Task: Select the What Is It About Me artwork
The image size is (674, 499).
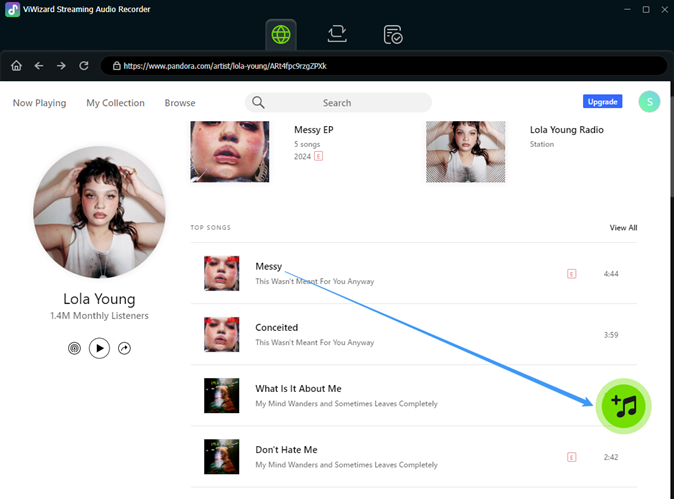Action: [x=221, y=395]
